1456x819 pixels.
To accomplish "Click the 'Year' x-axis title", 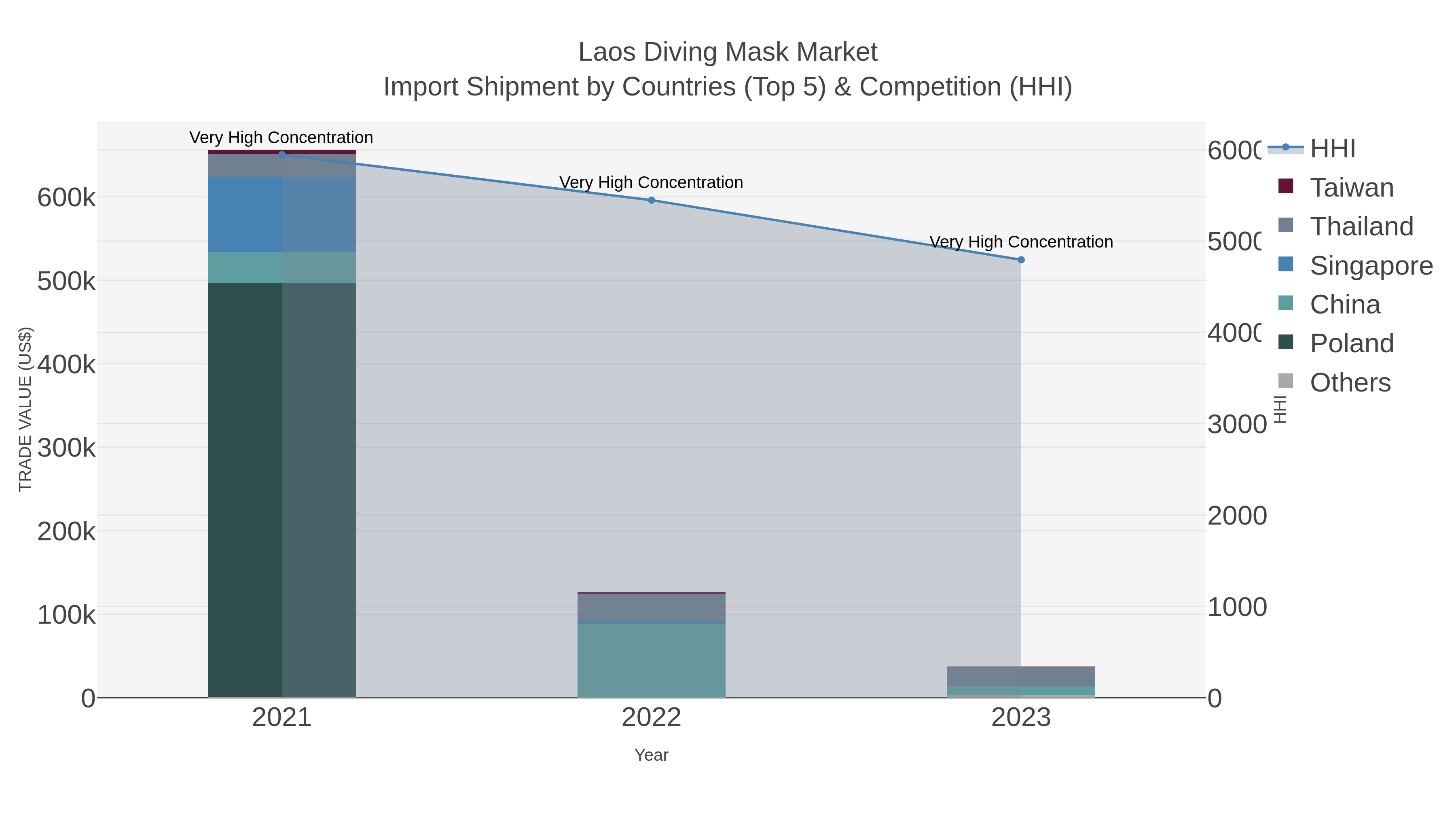I will pyautogui.click(x=651, y=755).
